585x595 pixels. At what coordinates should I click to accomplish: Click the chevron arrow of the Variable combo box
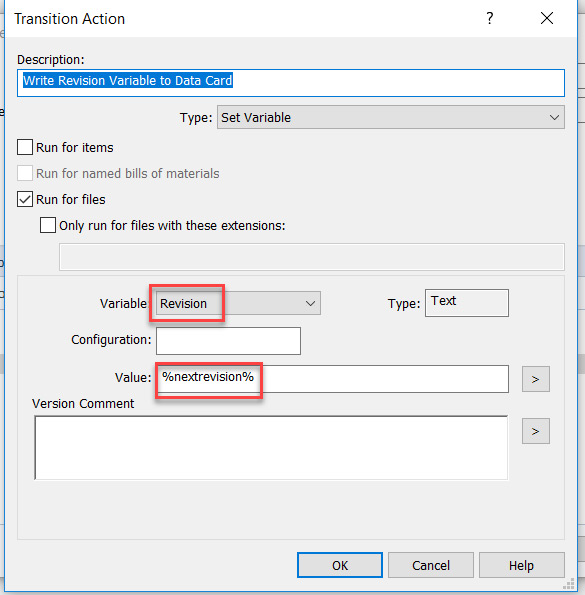coord(310,303)
